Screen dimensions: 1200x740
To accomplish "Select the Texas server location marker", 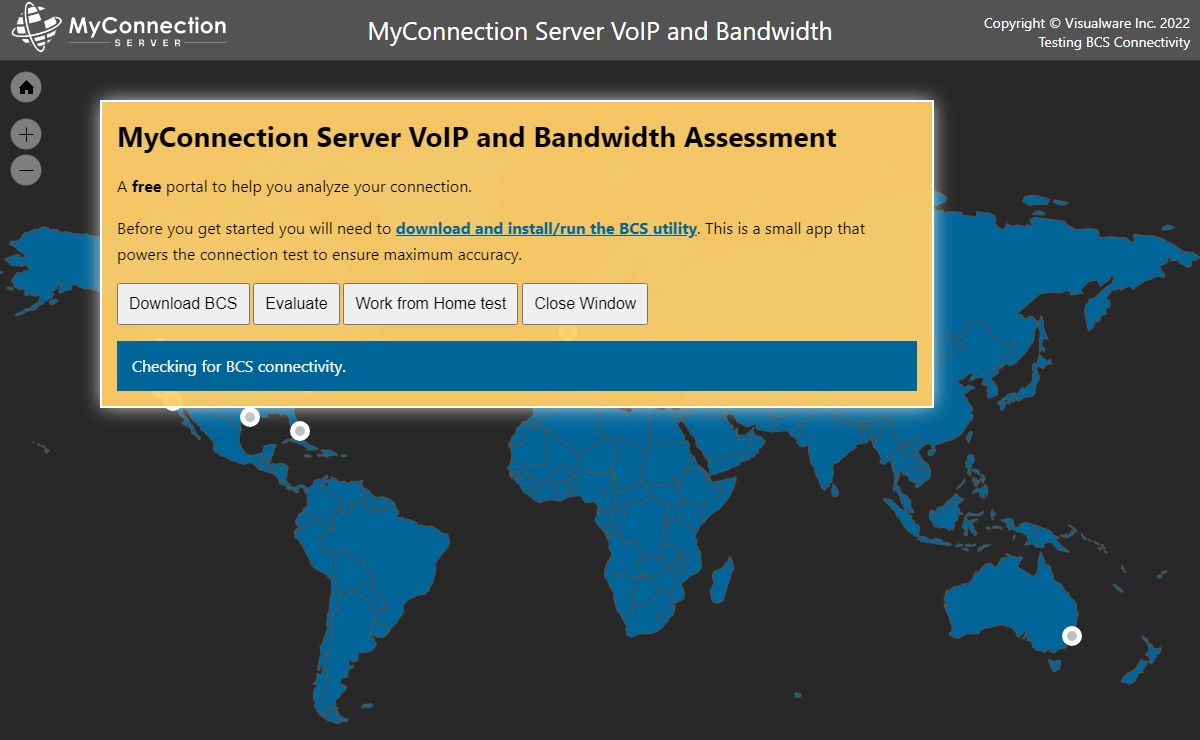I will tap(250, 416).
